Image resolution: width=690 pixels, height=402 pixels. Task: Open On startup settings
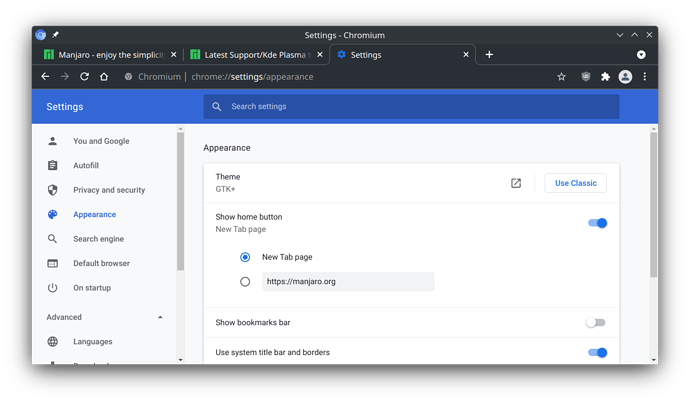click(x=92, y=288)
